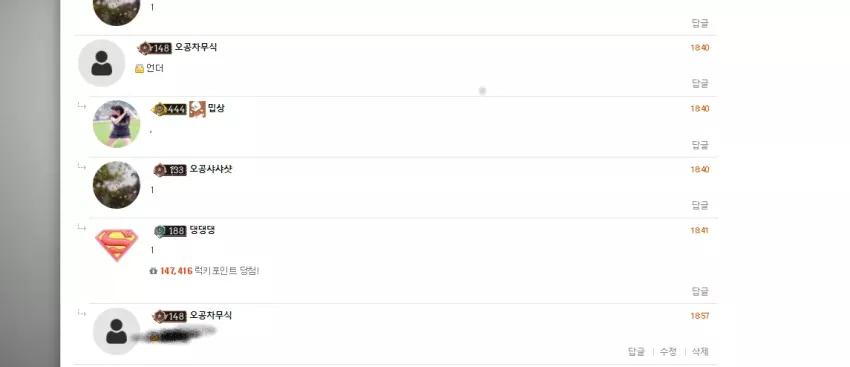Screen dimensions: 850x367
Task: Click the level 444 badge beside 밉상
Action: click(169, 109)
